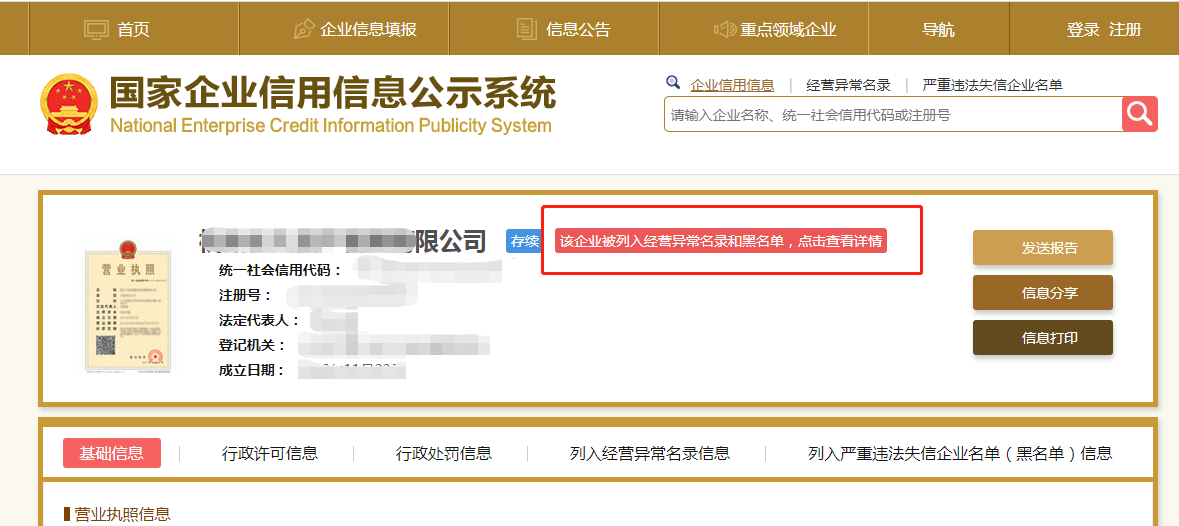Screen dimensions: 1179x526
Task: Click the 成立日期 label
Action: click(252, 370)
